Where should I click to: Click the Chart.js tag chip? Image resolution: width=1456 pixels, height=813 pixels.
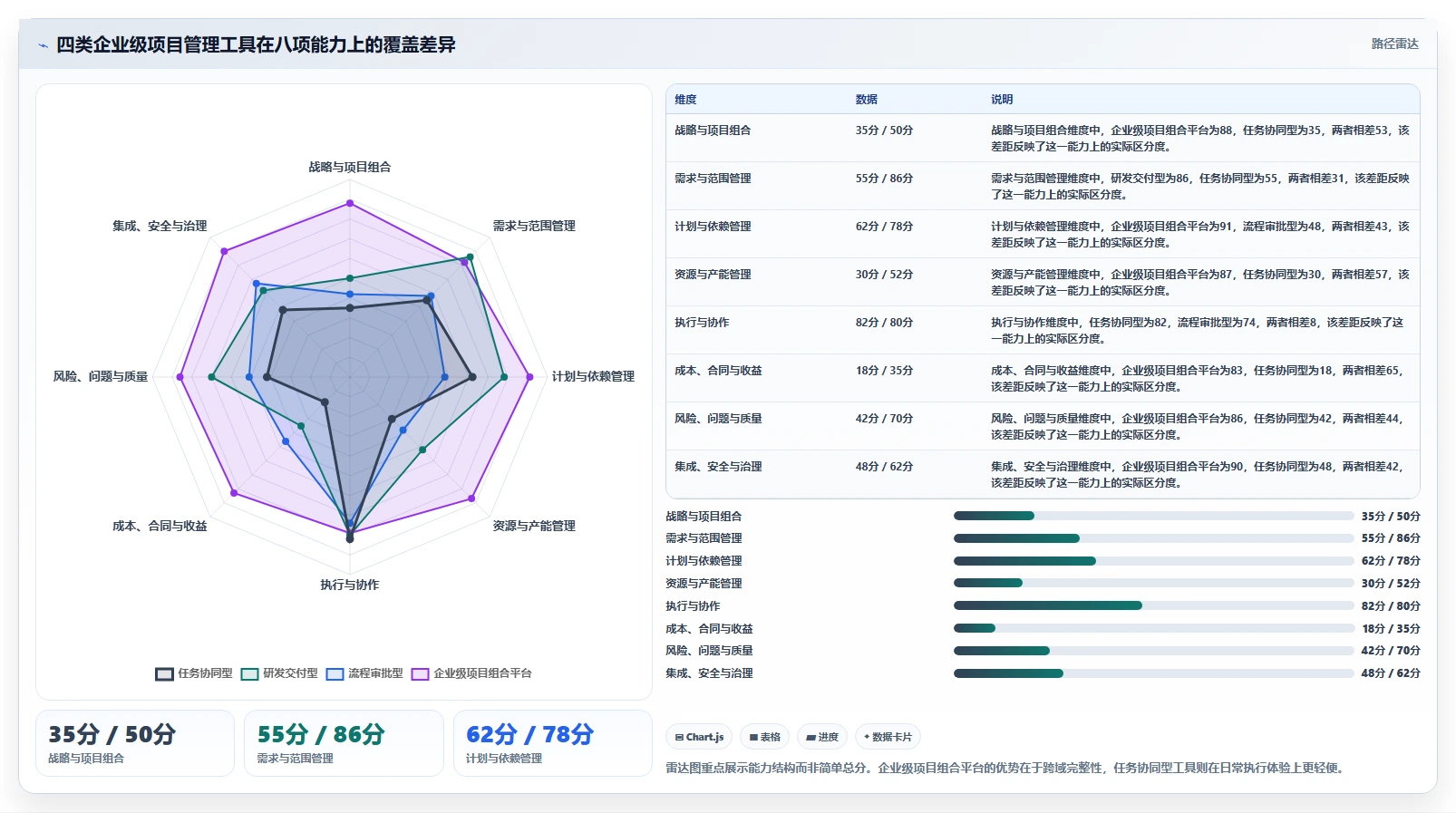699,737
